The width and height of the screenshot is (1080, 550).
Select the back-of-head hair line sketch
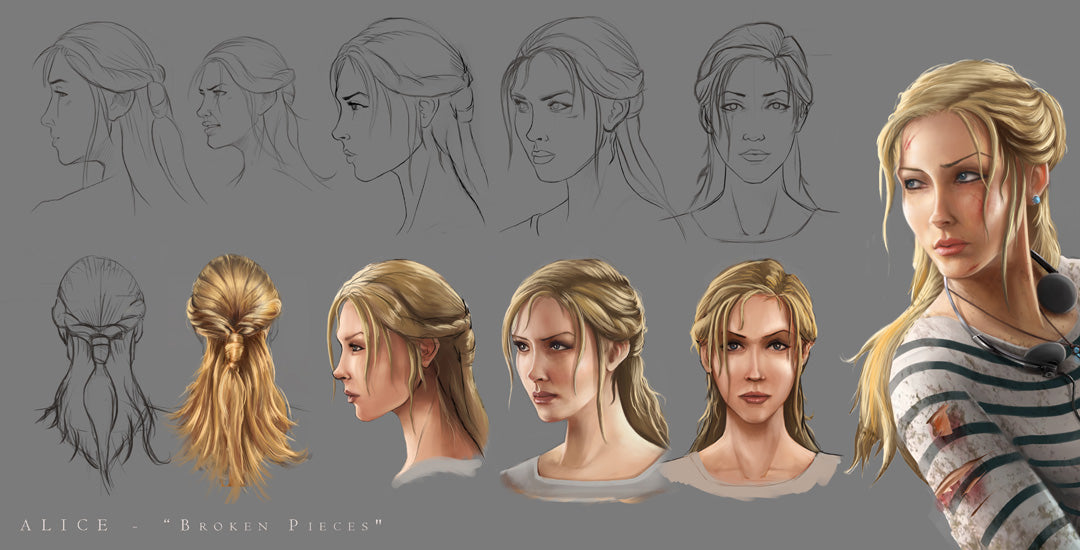tap(100, 360)
